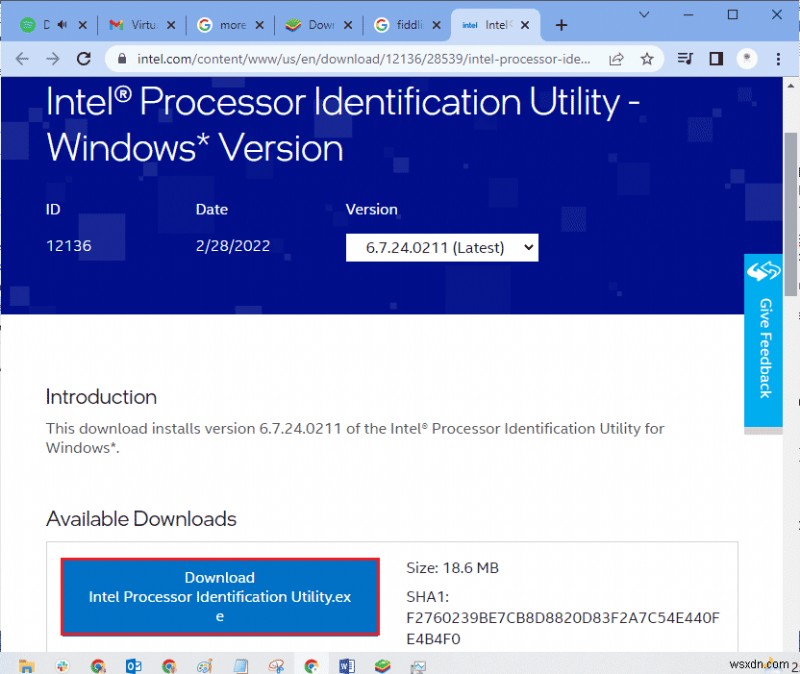Open BlueStacks from the taskbar

(x=382, y=666)
